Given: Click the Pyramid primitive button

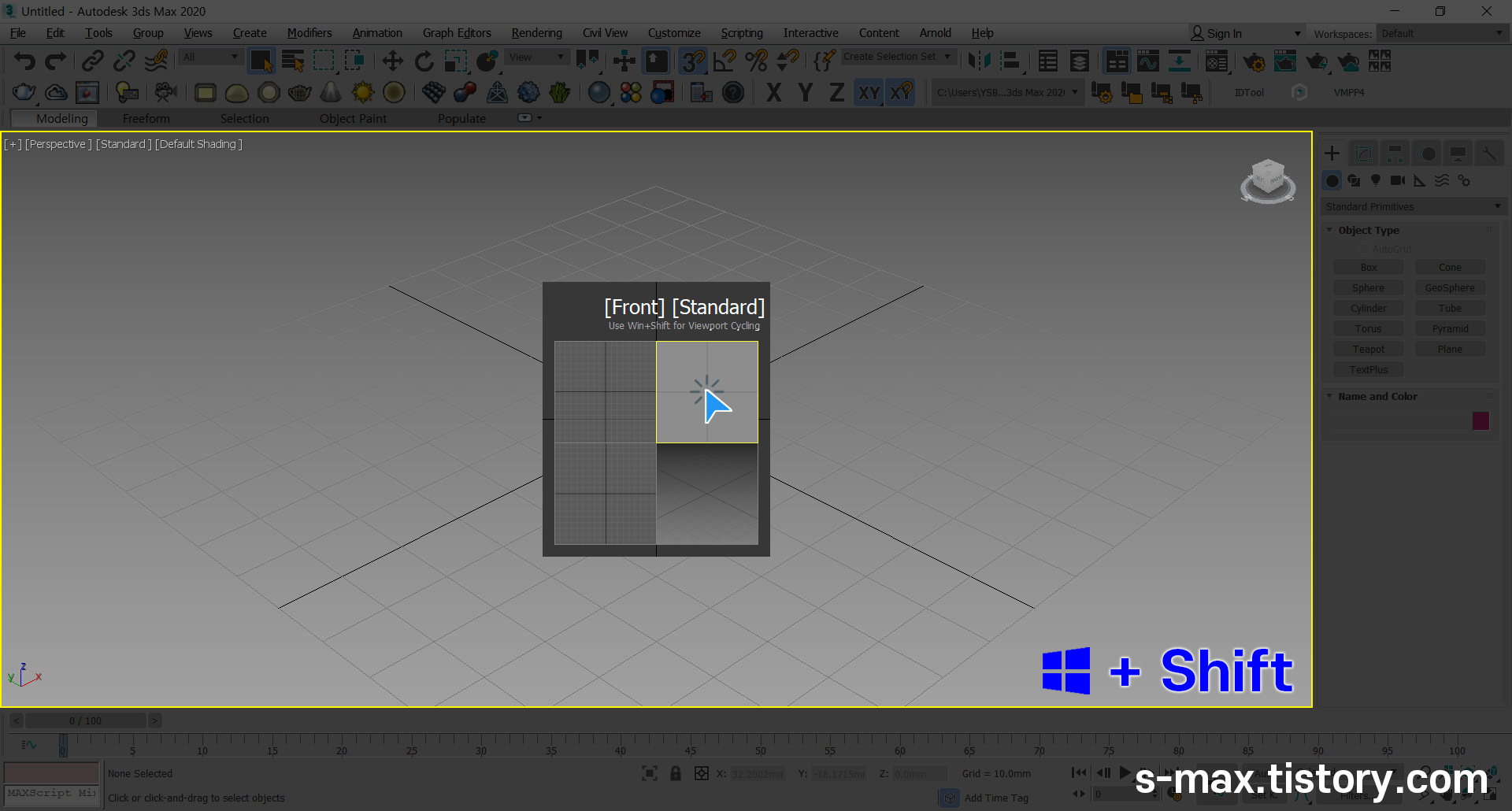Looking at the screenshot, I should click(x=1450, y=329).
